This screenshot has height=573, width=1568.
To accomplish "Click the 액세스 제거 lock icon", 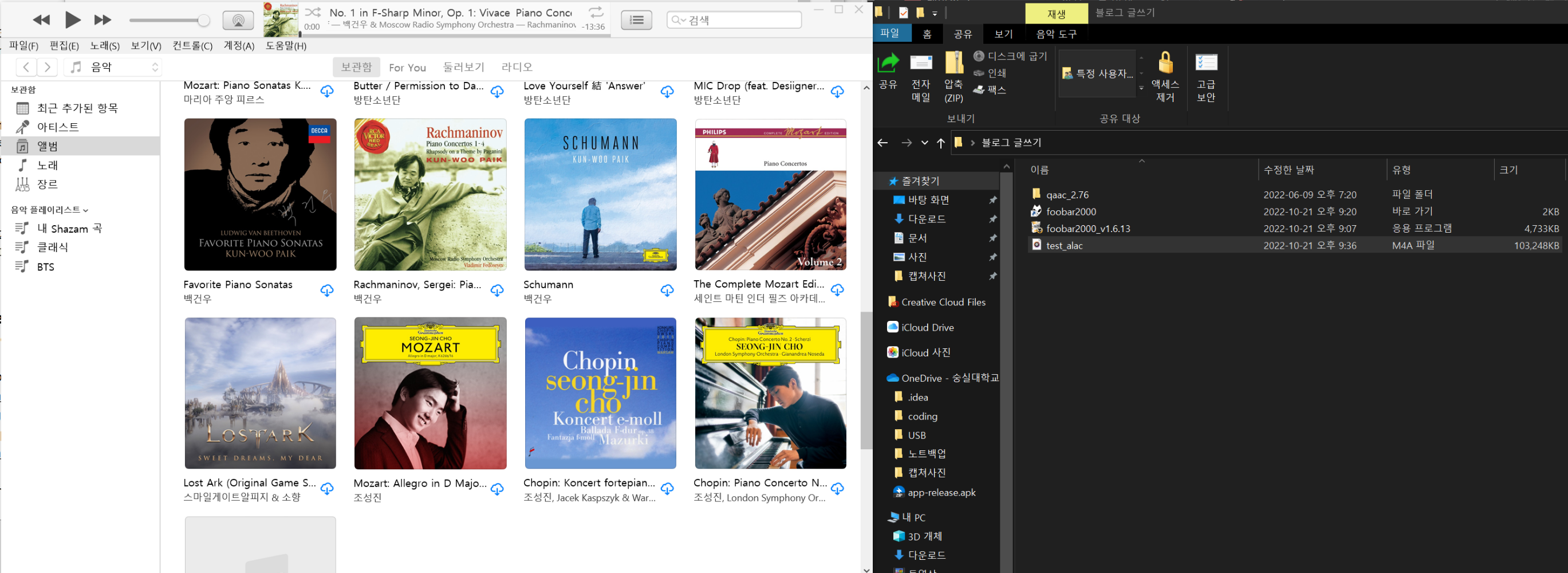I will (x=1165, y=77).
